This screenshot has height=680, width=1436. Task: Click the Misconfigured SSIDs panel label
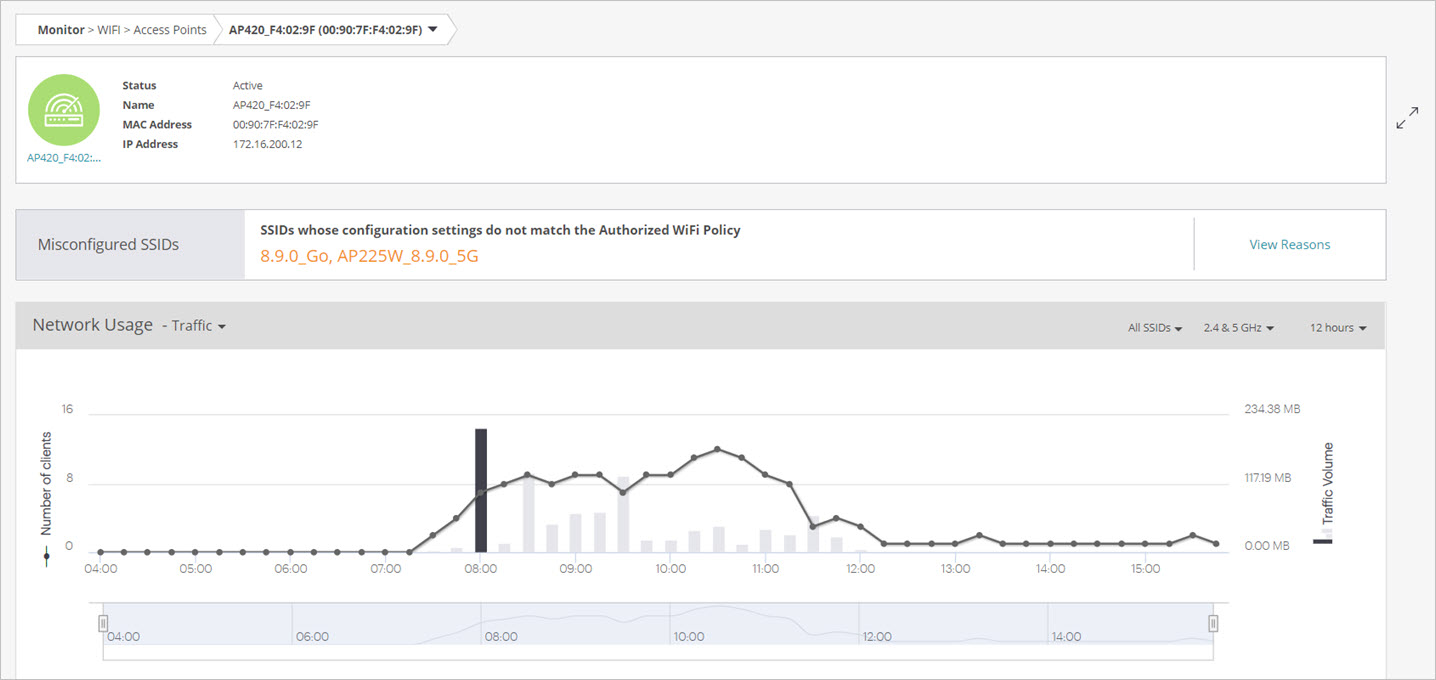[108, 244]
